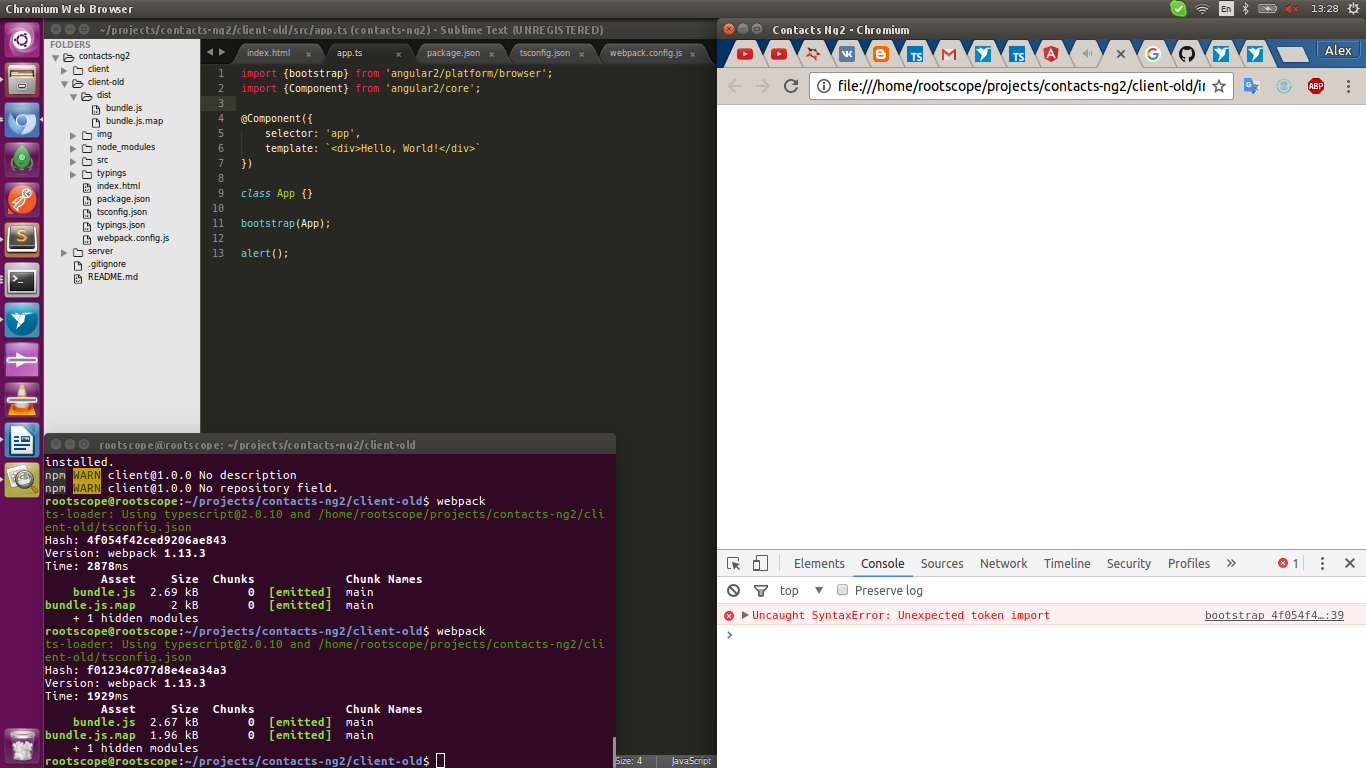Open the Terminal launcher icon

click(22, 280)
